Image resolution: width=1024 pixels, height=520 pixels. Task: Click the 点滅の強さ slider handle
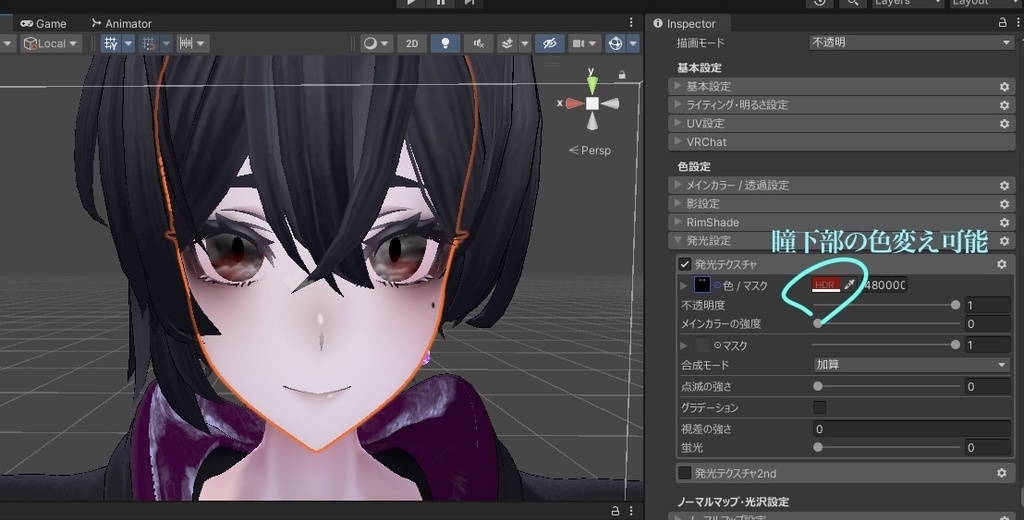click(x=818, y=386)
